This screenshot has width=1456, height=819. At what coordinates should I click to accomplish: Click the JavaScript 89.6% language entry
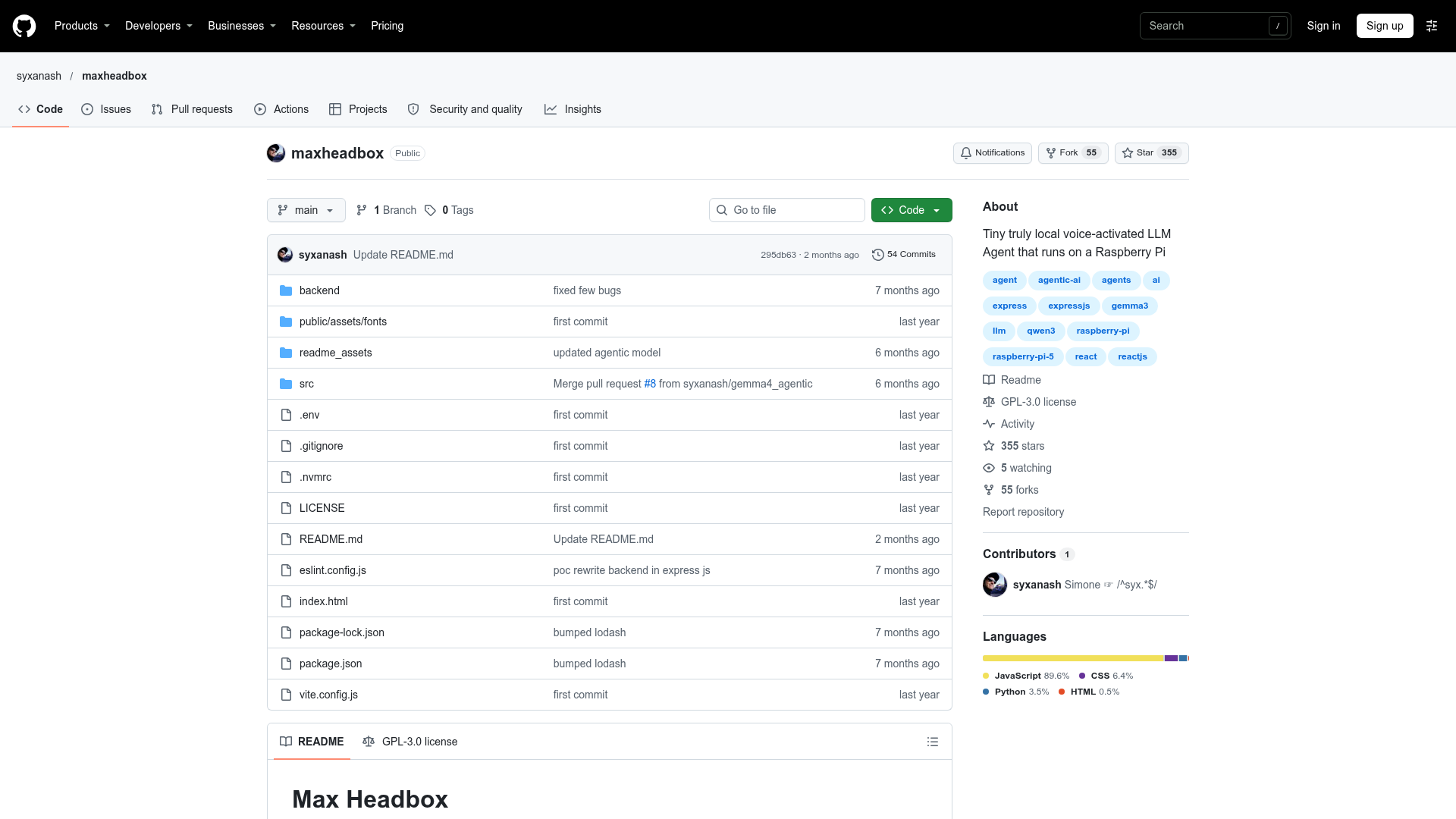click(1026, 676)
